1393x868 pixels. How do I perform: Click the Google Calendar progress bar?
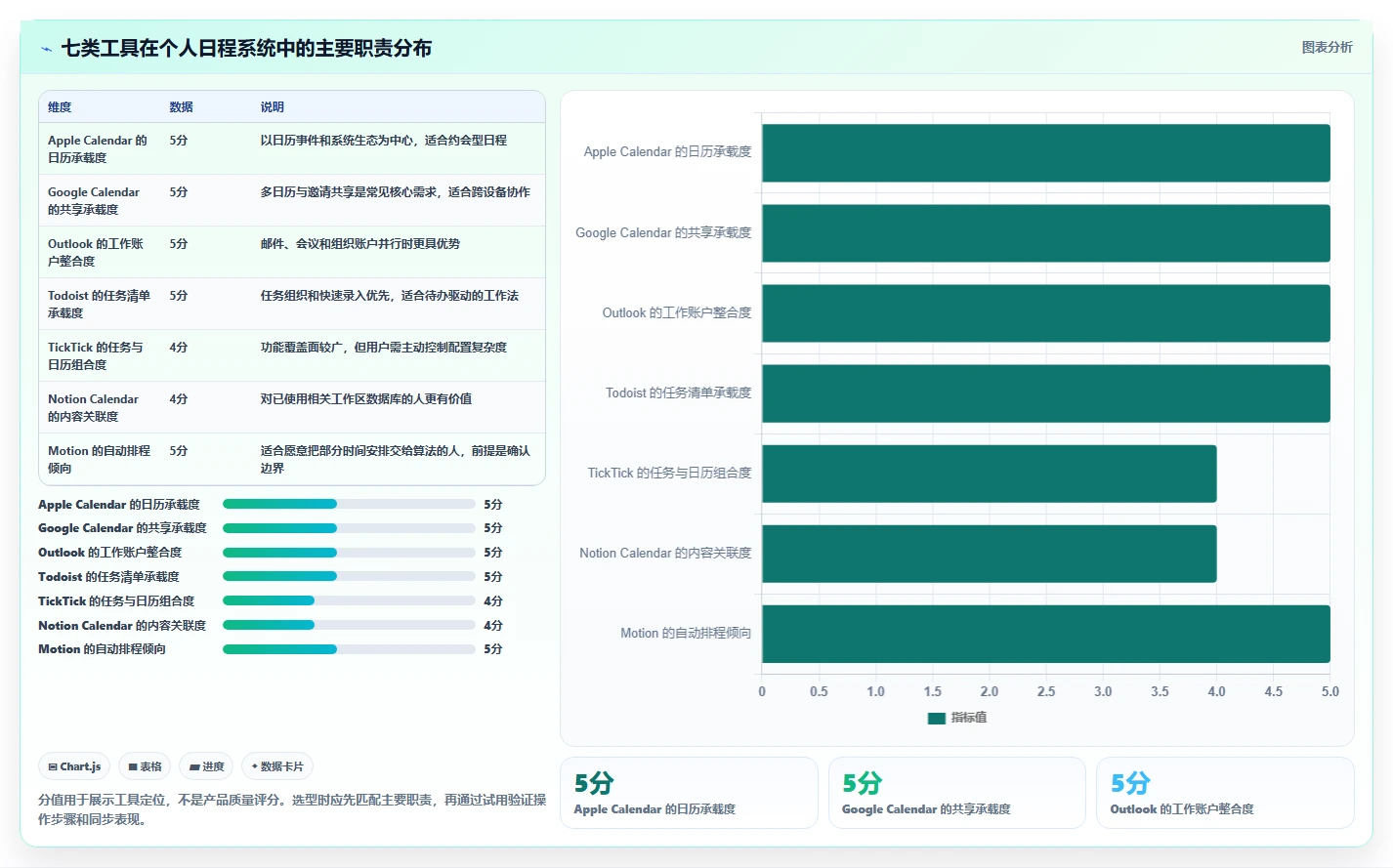coord(349,528)
